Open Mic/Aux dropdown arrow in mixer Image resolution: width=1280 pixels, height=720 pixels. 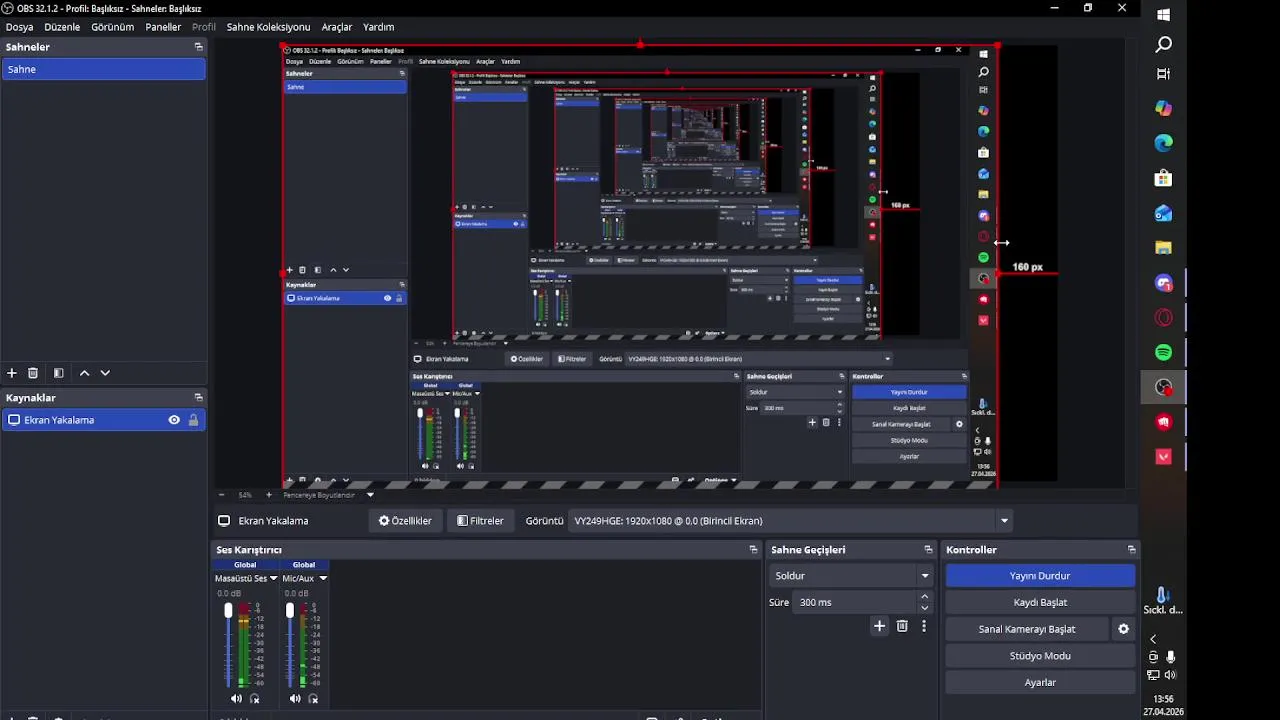tap(322, 578)
